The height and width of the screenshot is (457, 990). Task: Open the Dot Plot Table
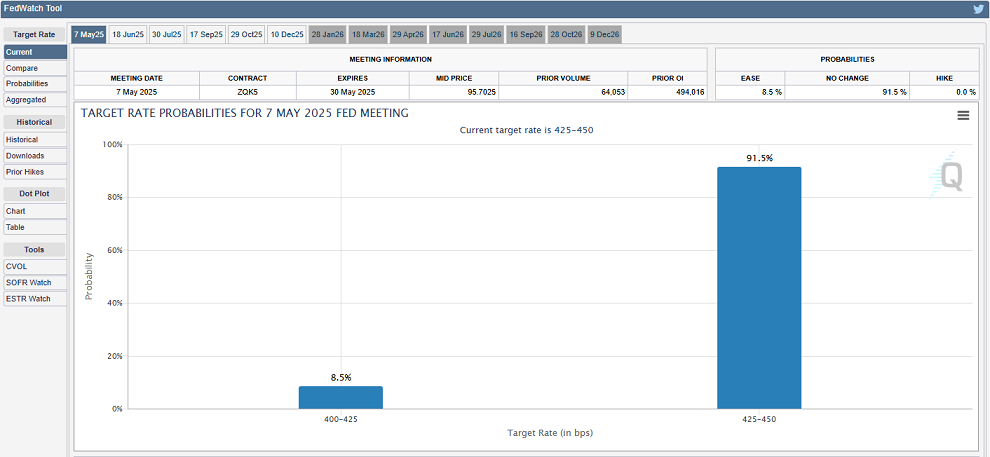point(16,227)
